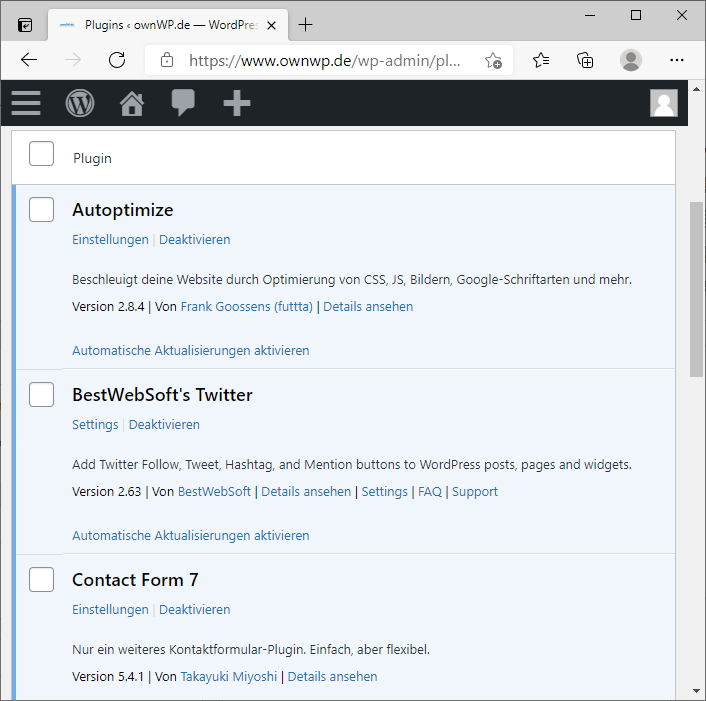Tick the Autoptimize plugin checkbox
Screen dimensions: 706x701
point(41,209)
